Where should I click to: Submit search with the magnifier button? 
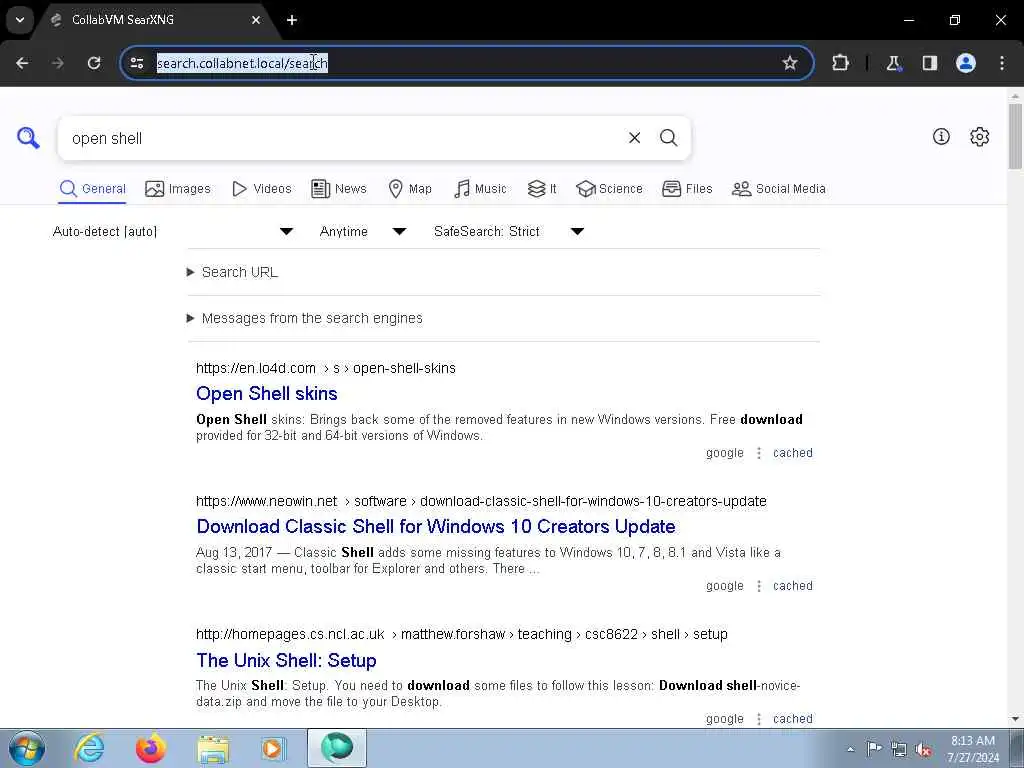click(x=668, y=138)
